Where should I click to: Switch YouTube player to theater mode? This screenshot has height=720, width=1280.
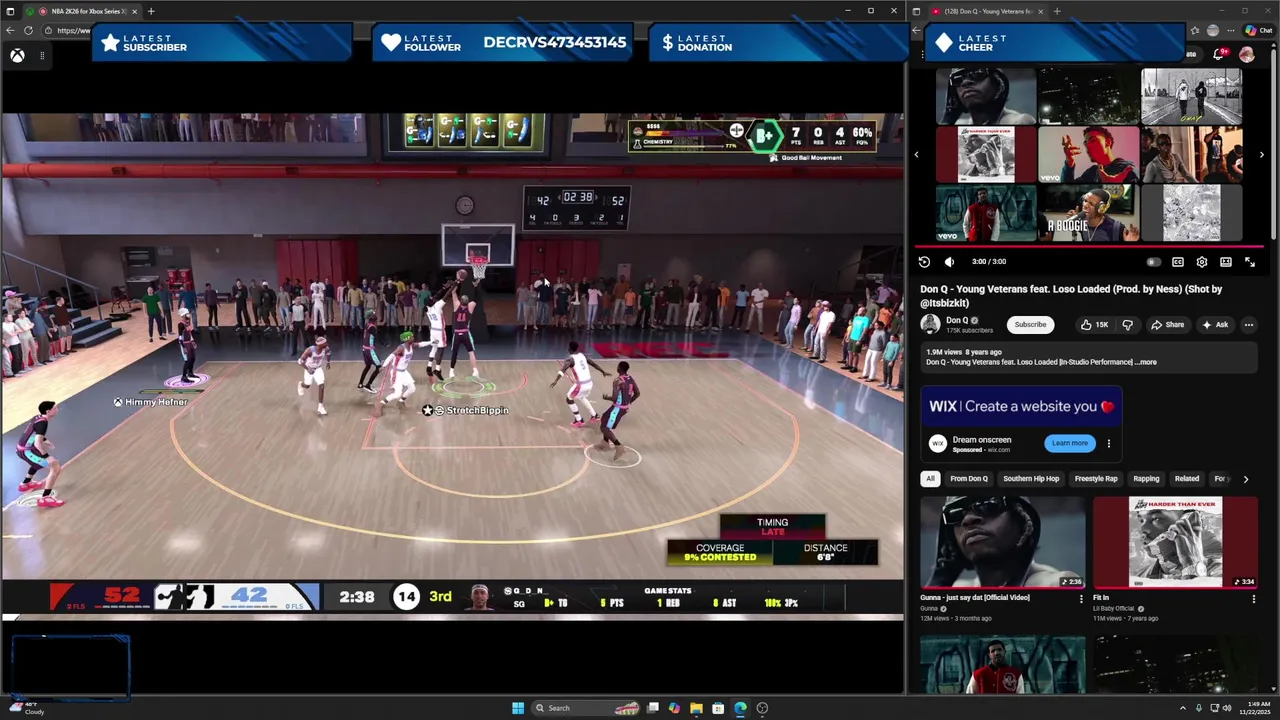1226,262
